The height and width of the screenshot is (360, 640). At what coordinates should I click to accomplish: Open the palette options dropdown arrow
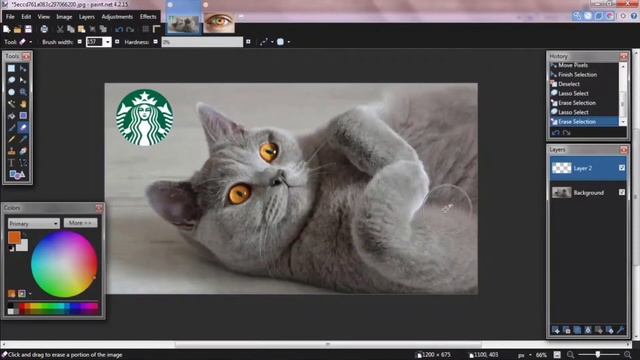coord(30,293)
